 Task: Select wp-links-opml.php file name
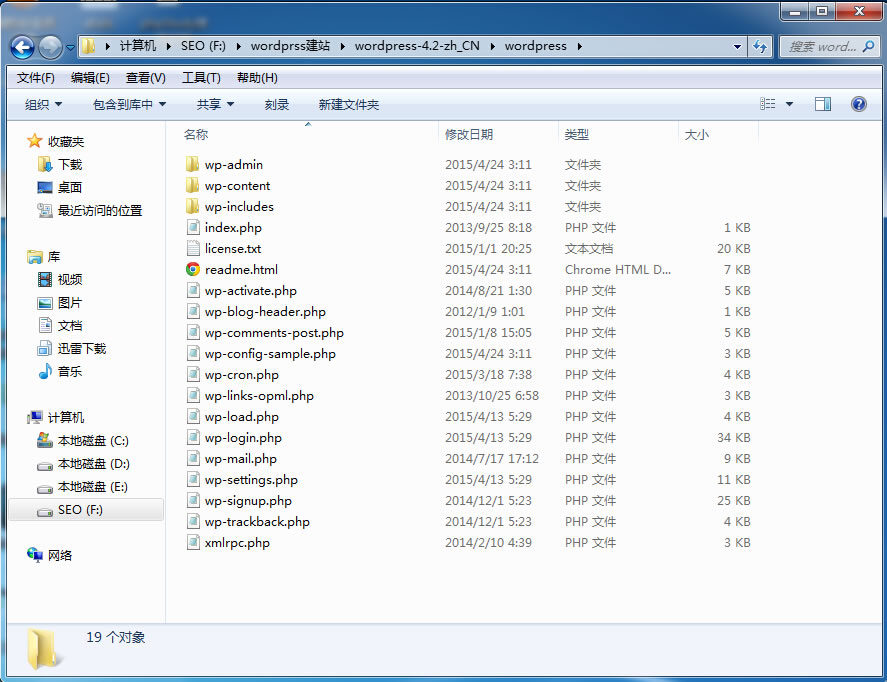pyautogui.click(x=259, y=395)
